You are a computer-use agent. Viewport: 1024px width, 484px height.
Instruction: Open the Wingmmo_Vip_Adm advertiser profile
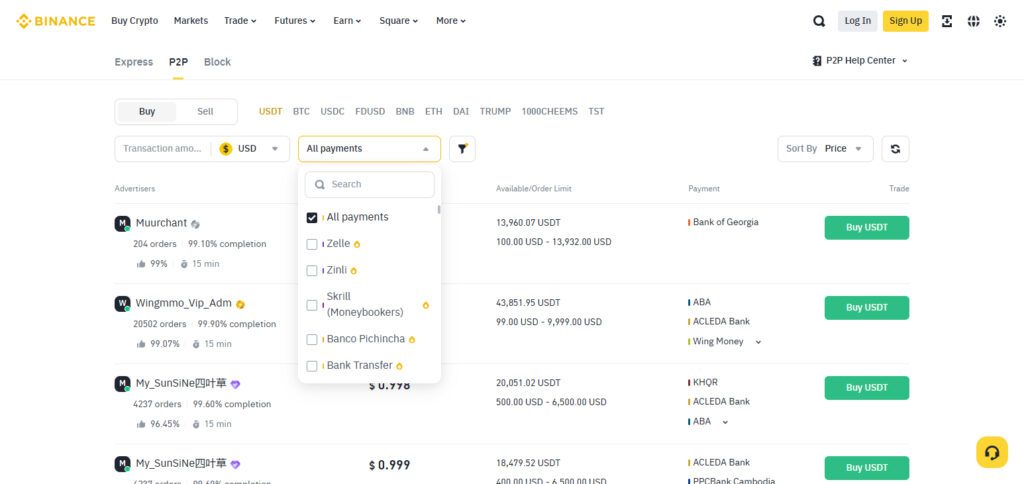click(184, 304)
